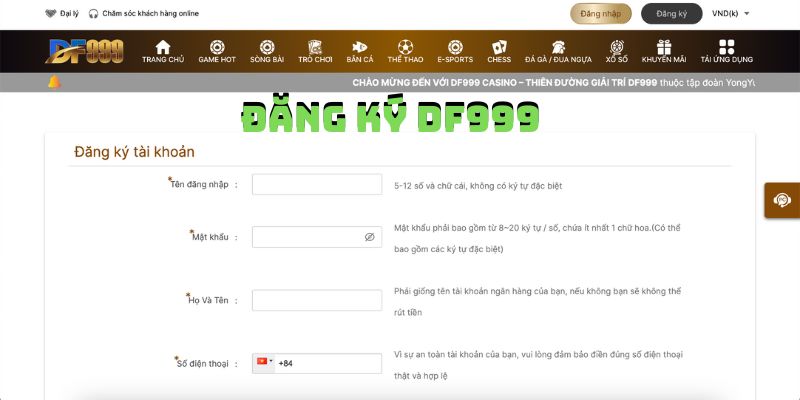
Task: Click the Đăng nhập login button
Action: (601, 14)
